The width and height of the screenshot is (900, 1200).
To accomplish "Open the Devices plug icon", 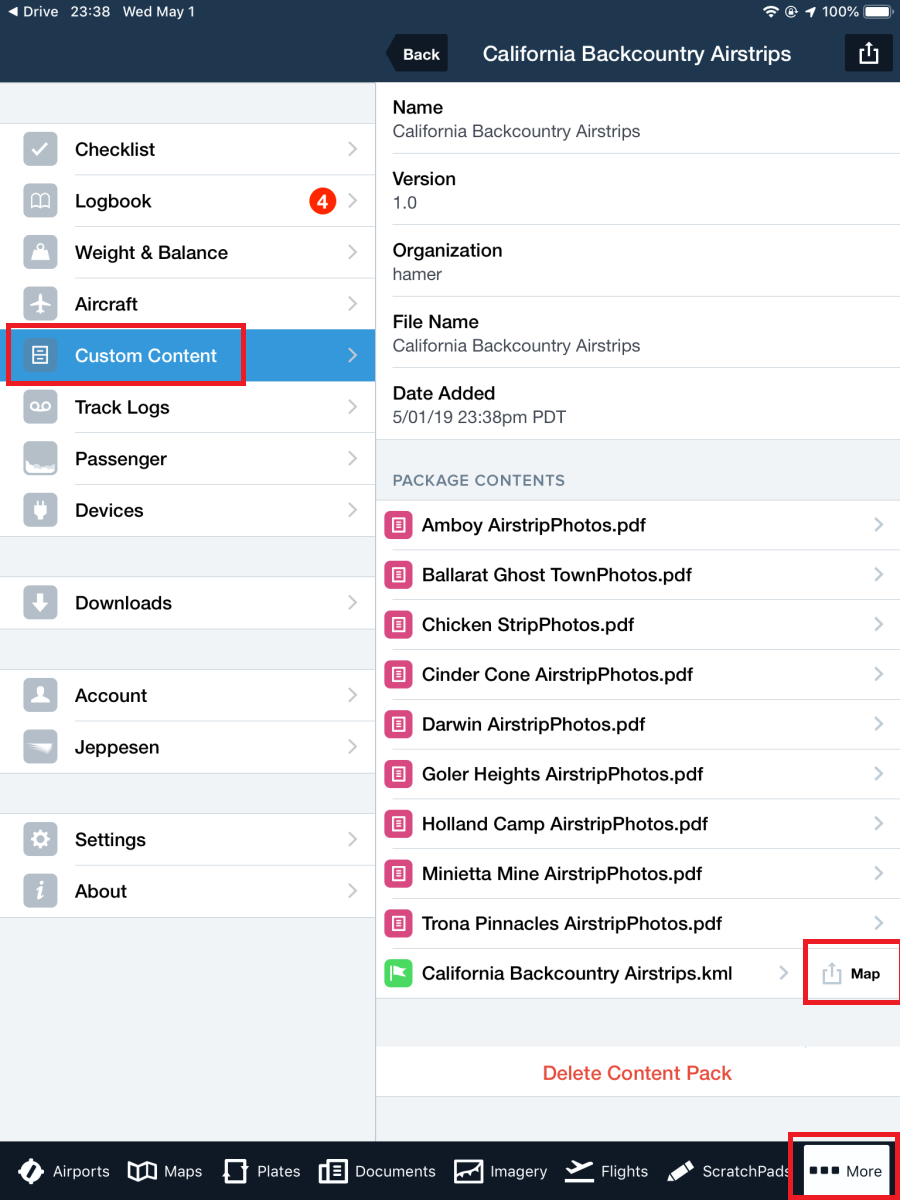I will point(40,510).
